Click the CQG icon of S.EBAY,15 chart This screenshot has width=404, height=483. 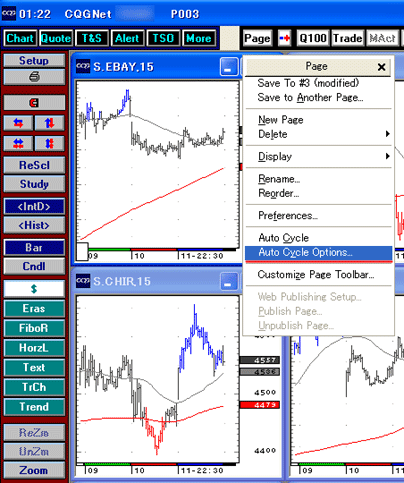pos(83,66)
